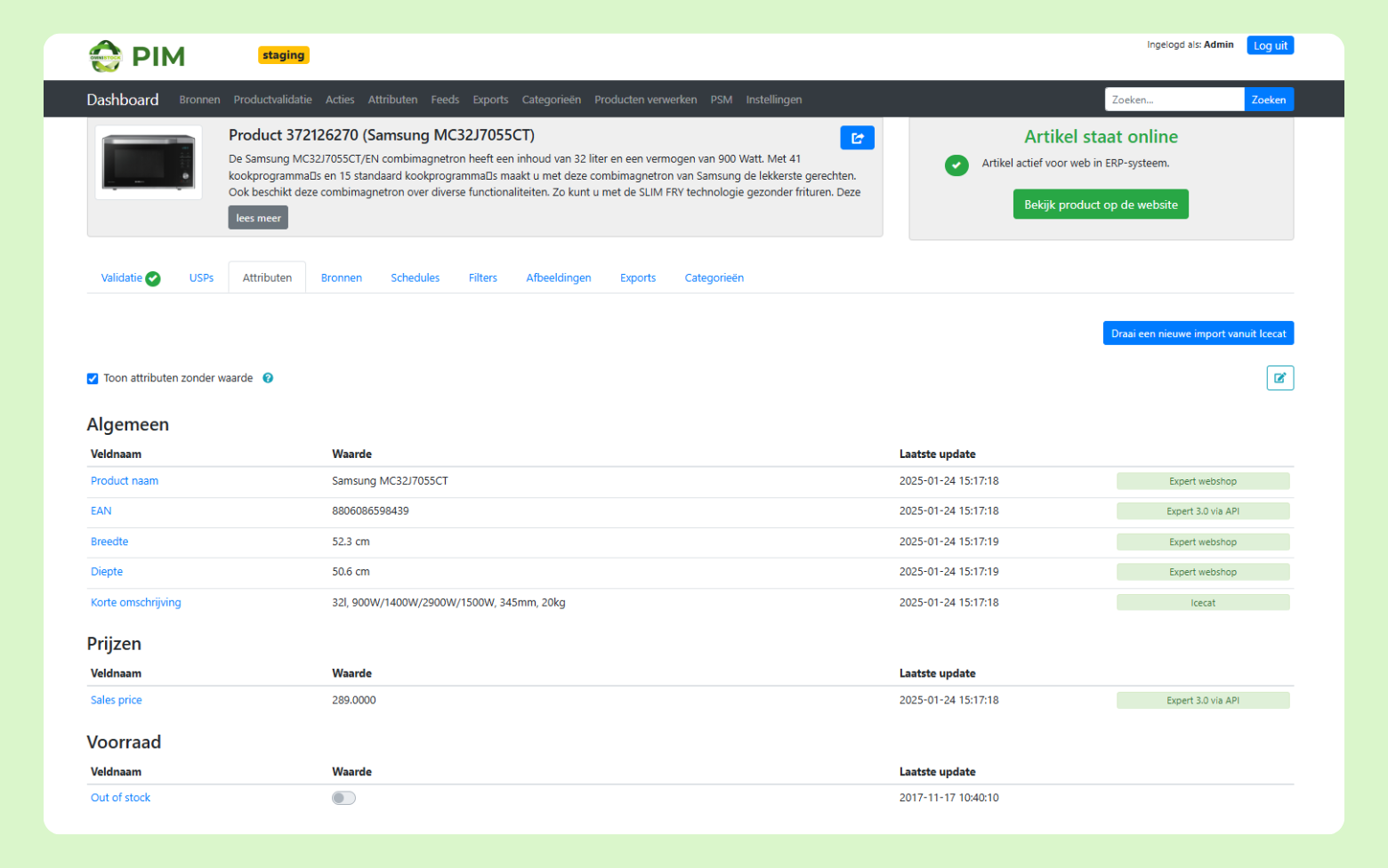Click the green checkmark online status icon
Image resolution: width=1388 pixels, height=868 pixels.
[956, 165]
